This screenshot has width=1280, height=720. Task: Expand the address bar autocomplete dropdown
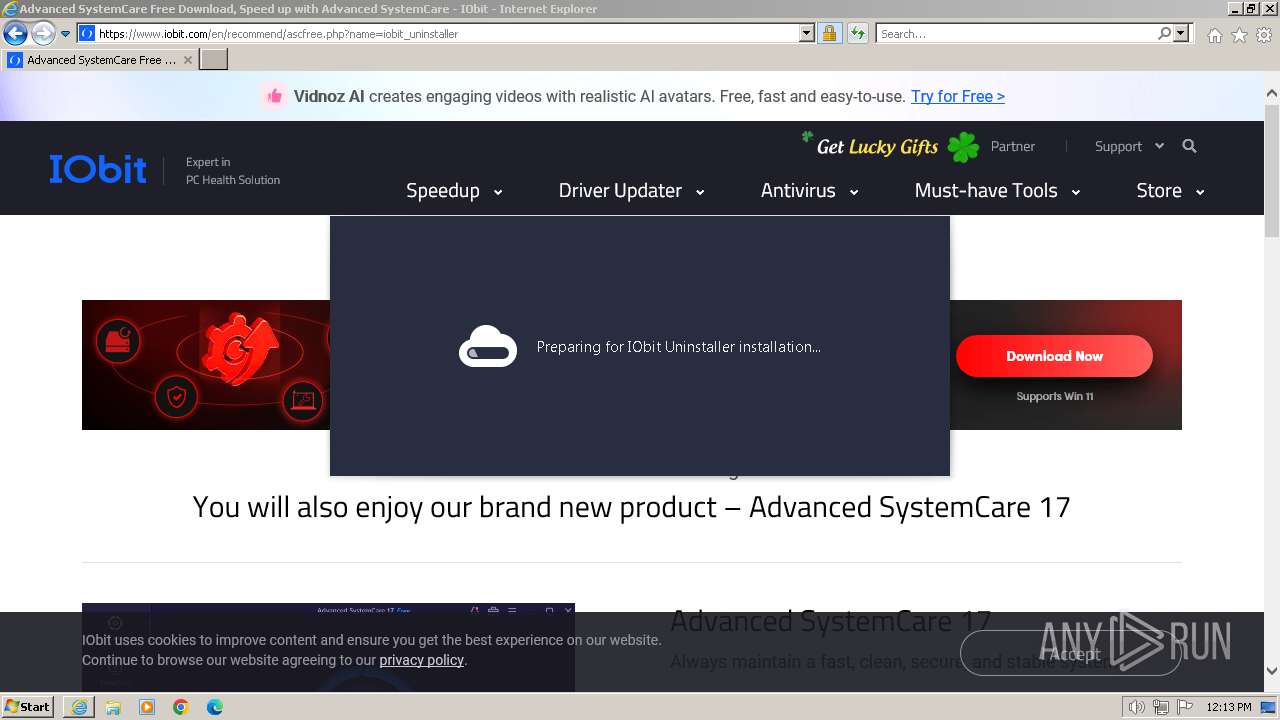pos(807,34)
